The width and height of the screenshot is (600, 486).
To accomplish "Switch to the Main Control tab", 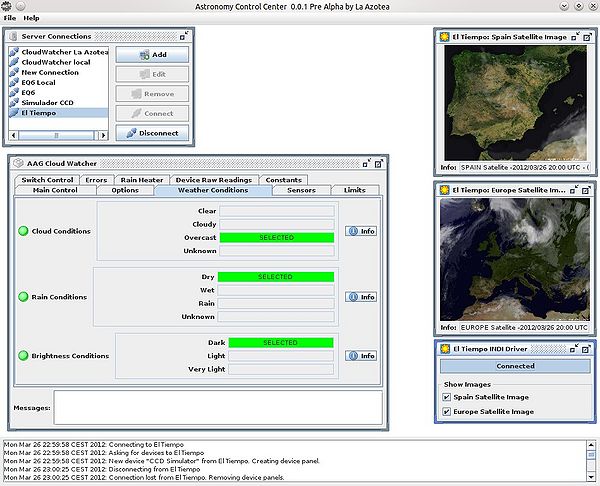I will (x=55, y=190).
